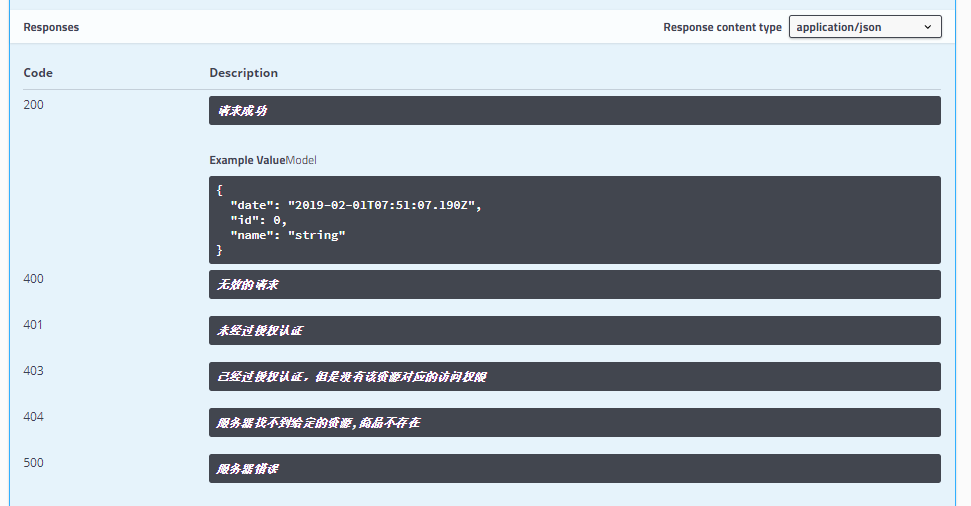
Task: Click the Description column header
Action: pos(243,73)
